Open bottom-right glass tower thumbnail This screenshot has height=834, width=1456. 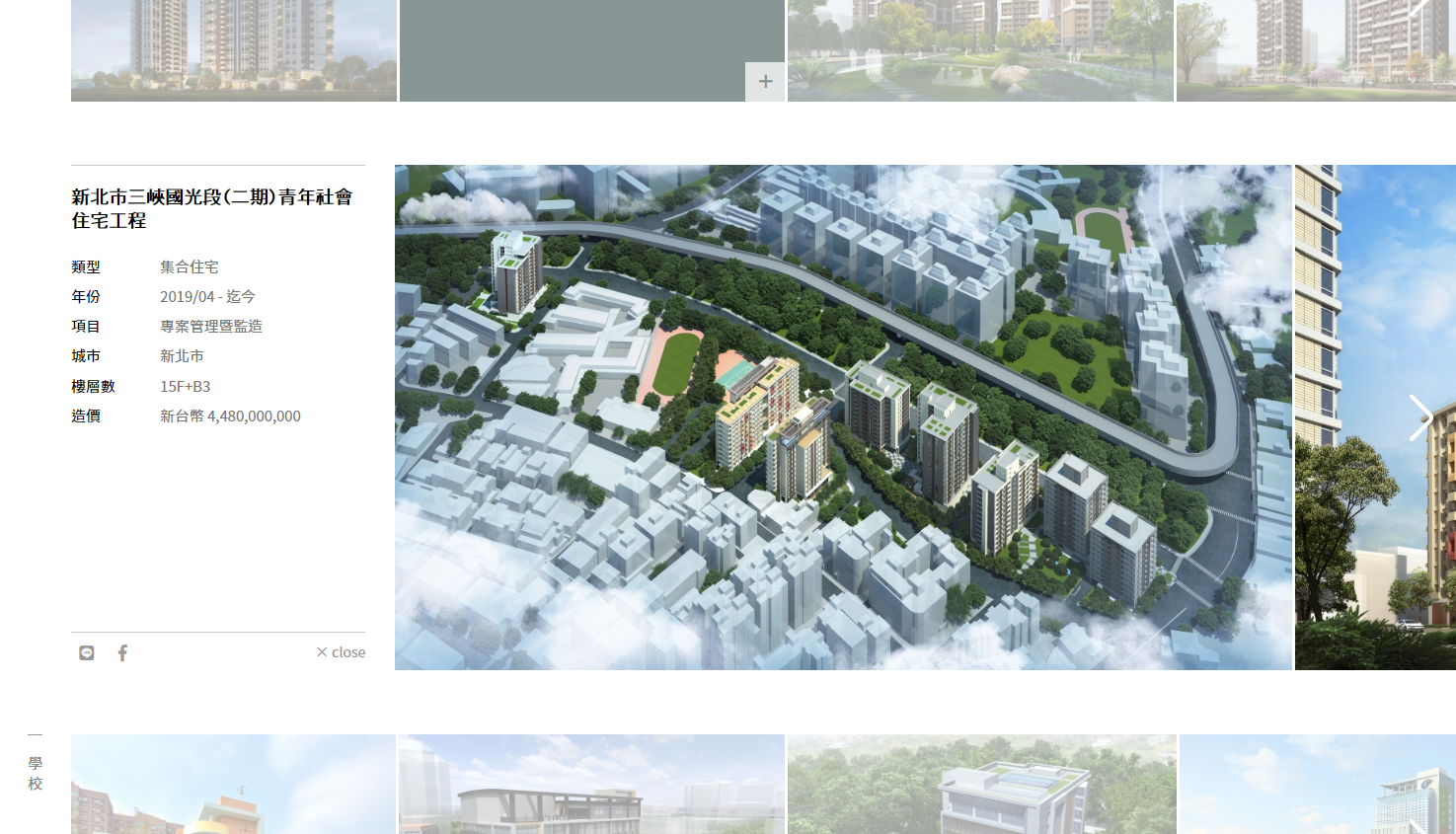tap(1318, 785)
